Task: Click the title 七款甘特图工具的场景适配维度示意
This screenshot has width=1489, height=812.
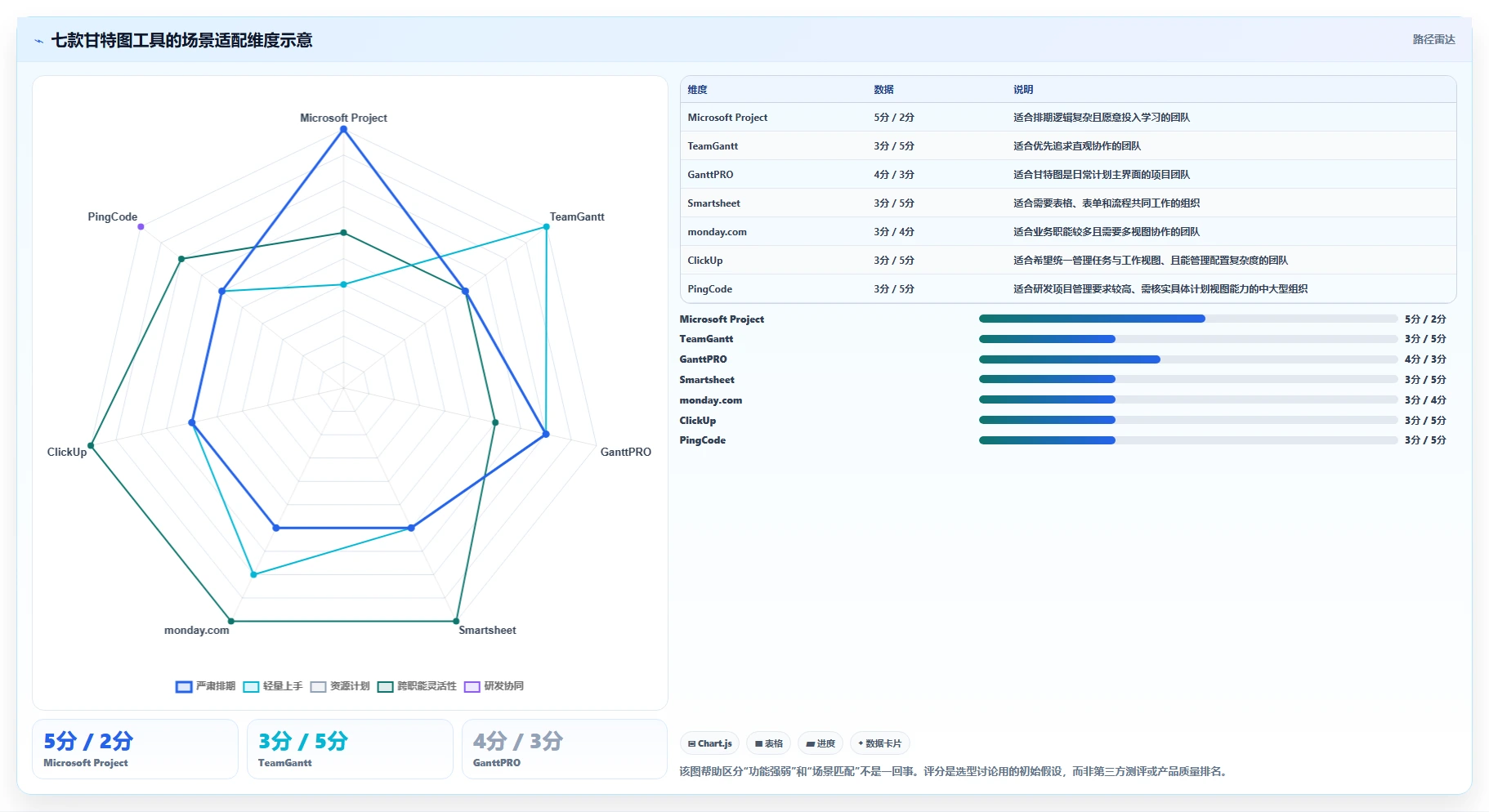Action: 181,40
